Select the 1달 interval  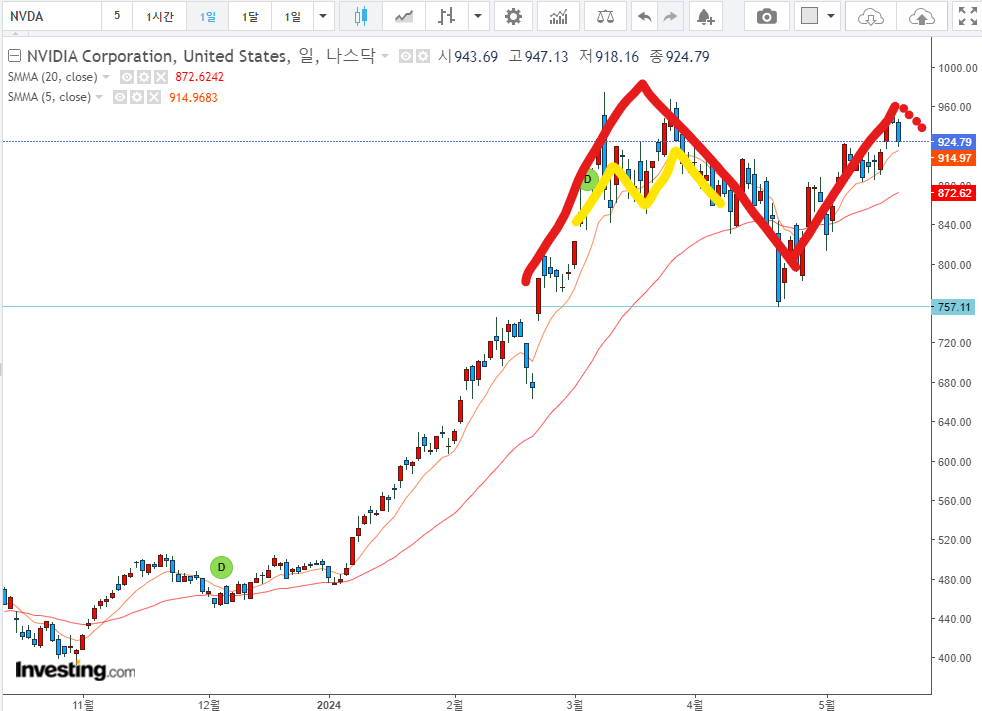click(x=250, y=16)
